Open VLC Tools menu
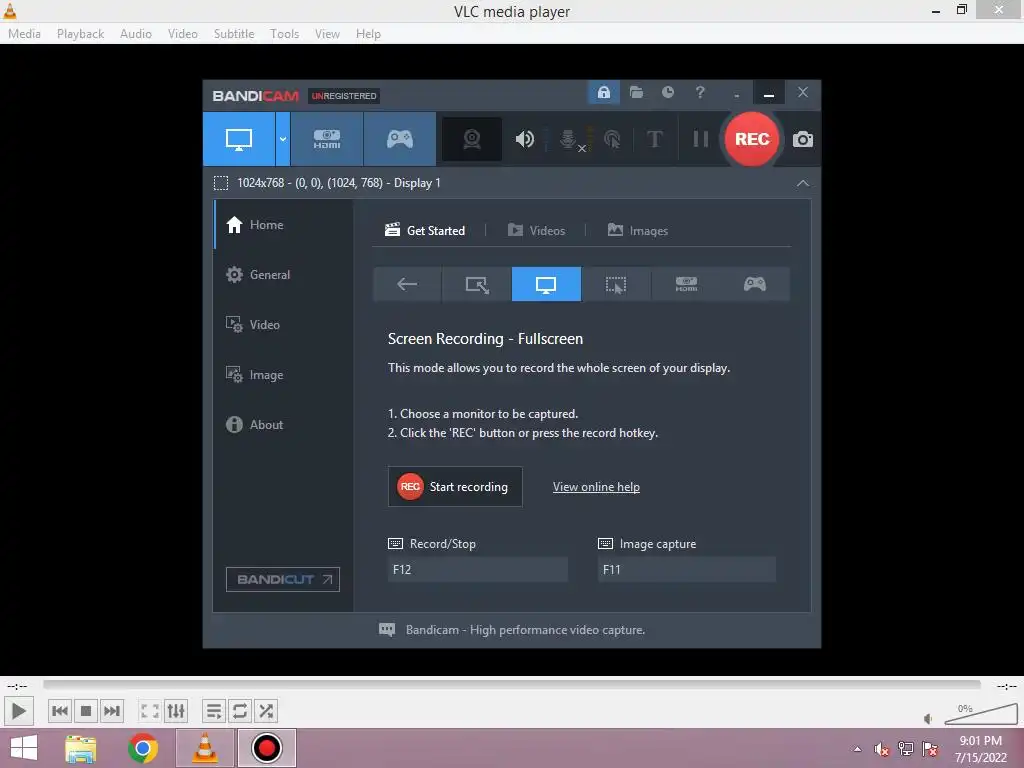The height and width of the screenshot is (768, 1024). (285, 34)
